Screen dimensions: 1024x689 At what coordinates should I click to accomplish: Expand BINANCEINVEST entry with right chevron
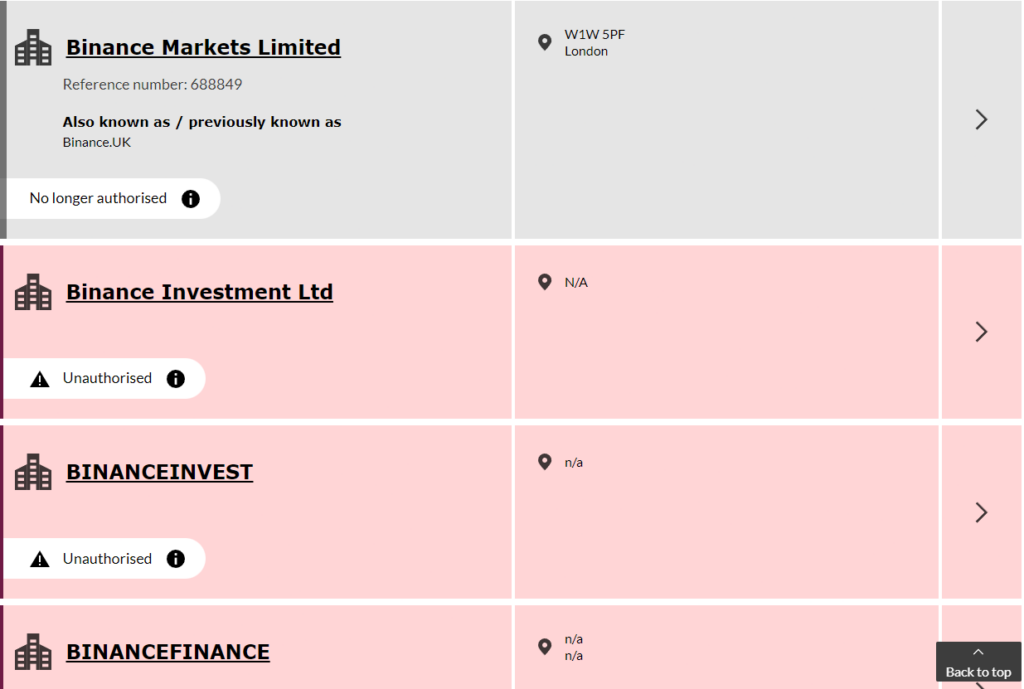coord(981,513)
